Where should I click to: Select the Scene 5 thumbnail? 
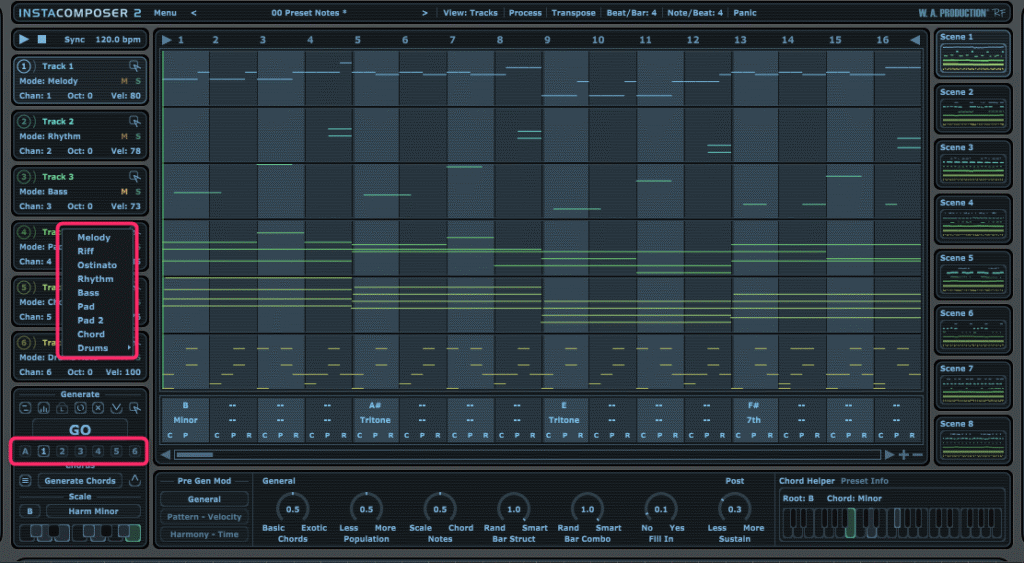pyautogui.click(x=972, y=275)
